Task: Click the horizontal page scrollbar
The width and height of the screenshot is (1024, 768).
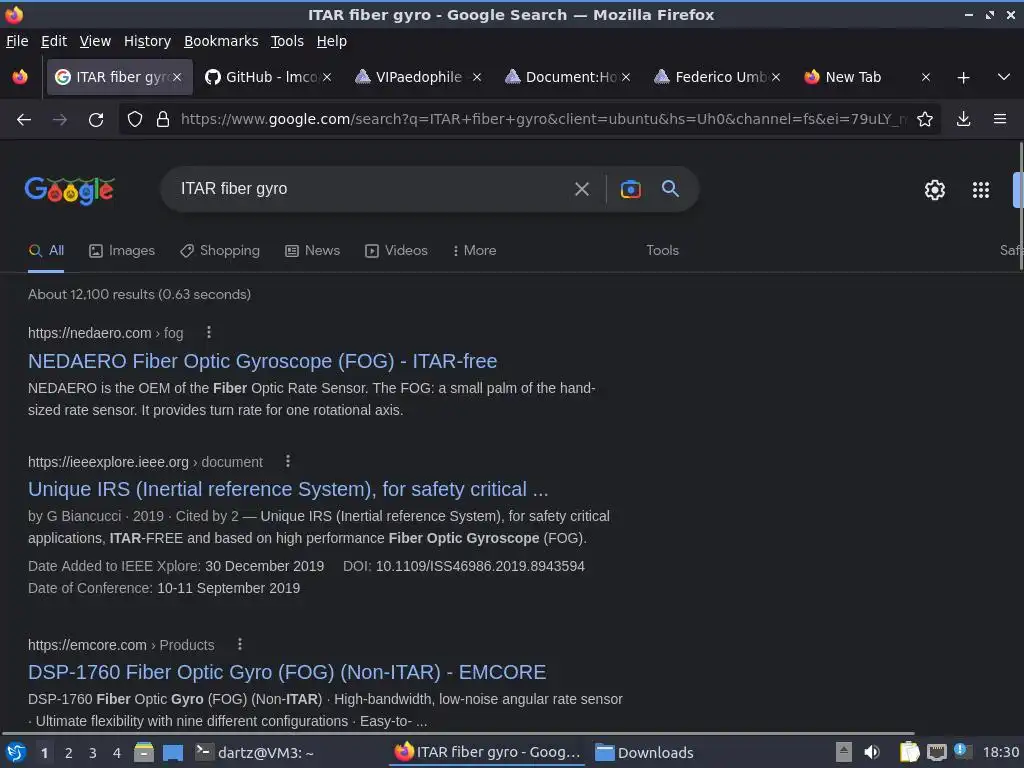Action: (x=457, y=733)
